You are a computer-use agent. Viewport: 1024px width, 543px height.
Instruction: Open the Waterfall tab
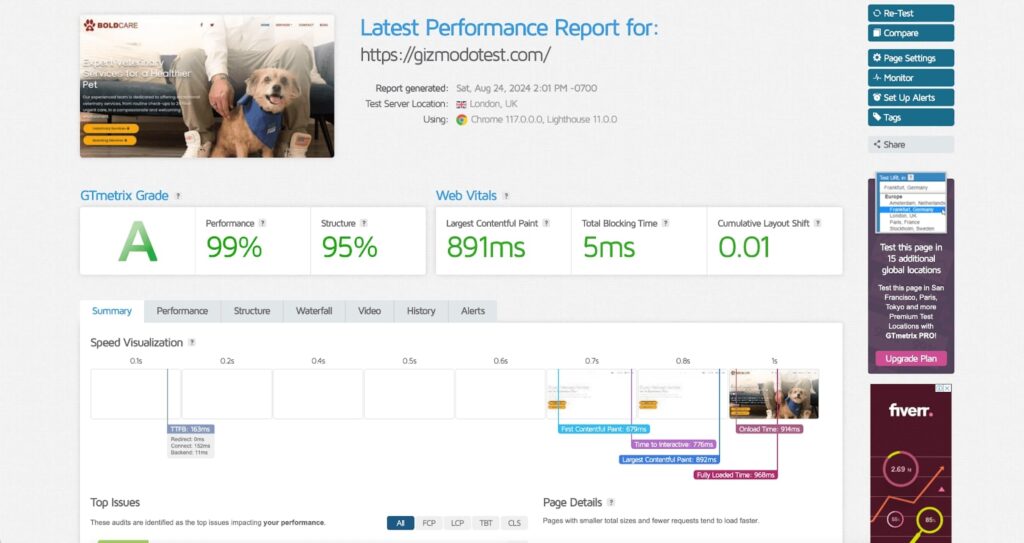314,311
